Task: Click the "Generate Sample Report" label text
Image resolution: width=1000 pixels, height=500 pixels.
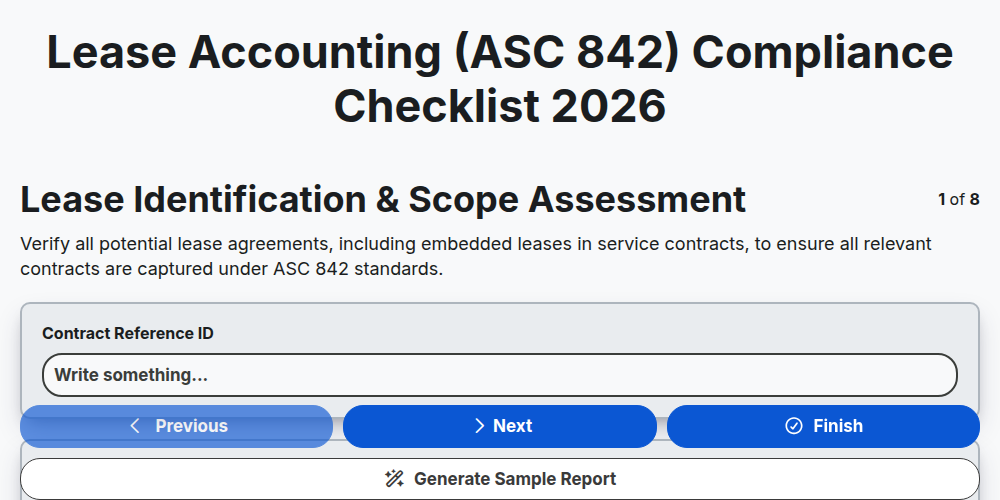Action: [515, 479]
